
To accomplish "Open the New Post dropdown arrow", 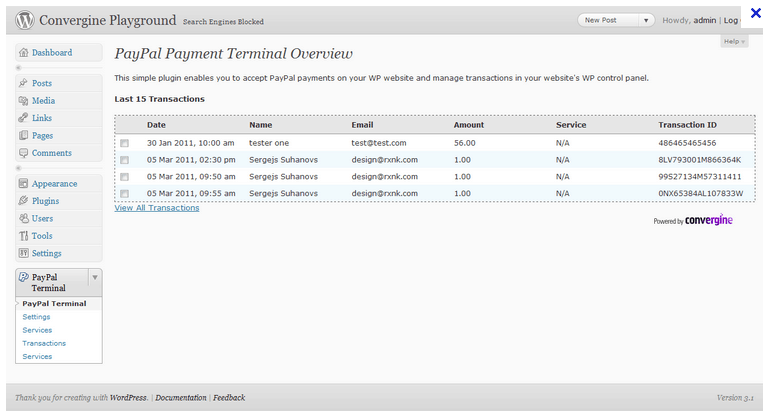I will point(646,20).
